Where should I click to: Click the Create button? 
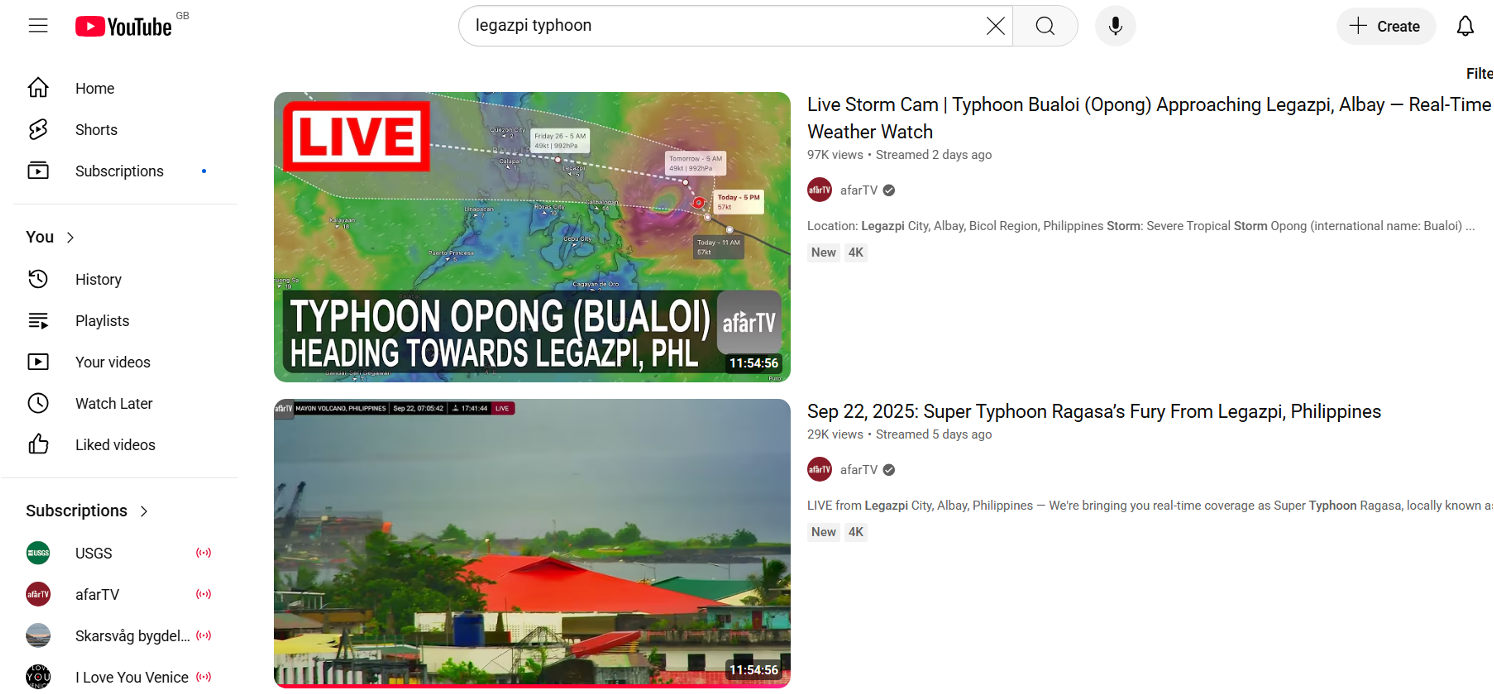pyautogui.click(x=1385, y=26)
